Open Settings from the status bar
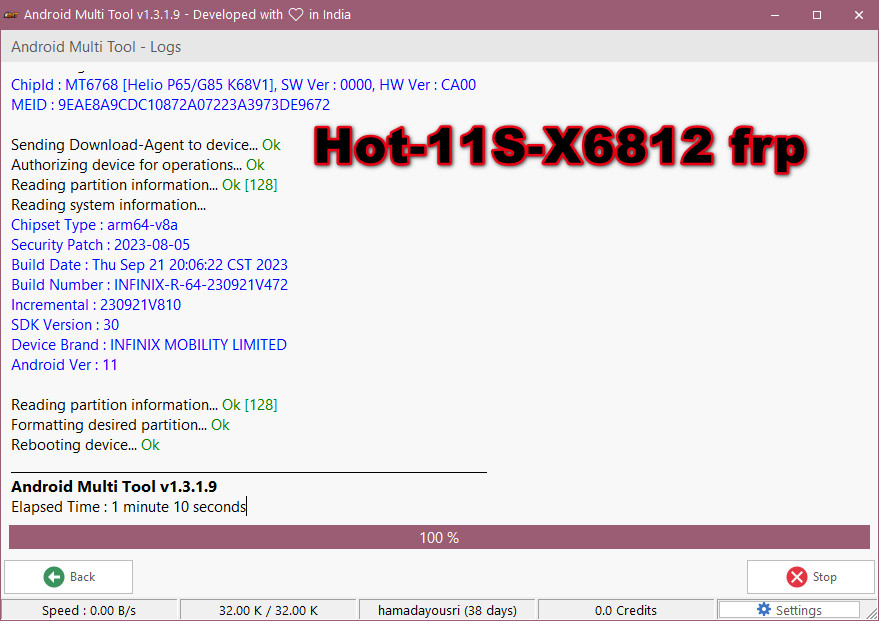This screenshot has height=621, width=879. (x=789, y=610)
